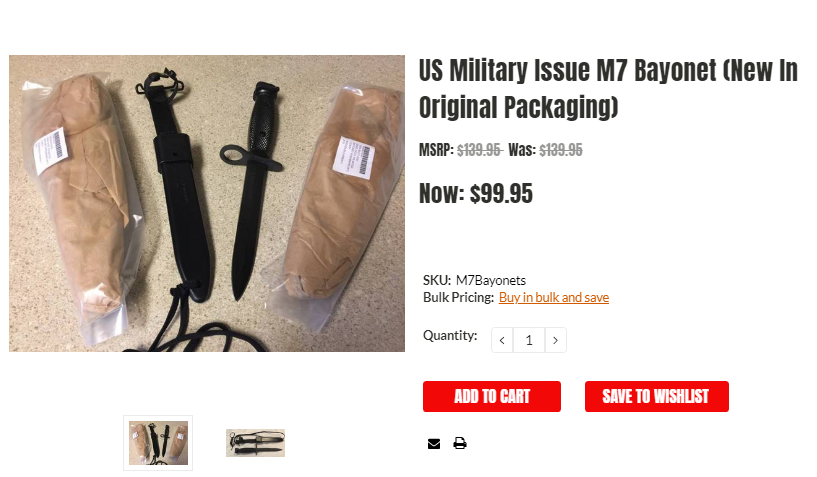
Task: Click the SKU label text
Action: 436,280
